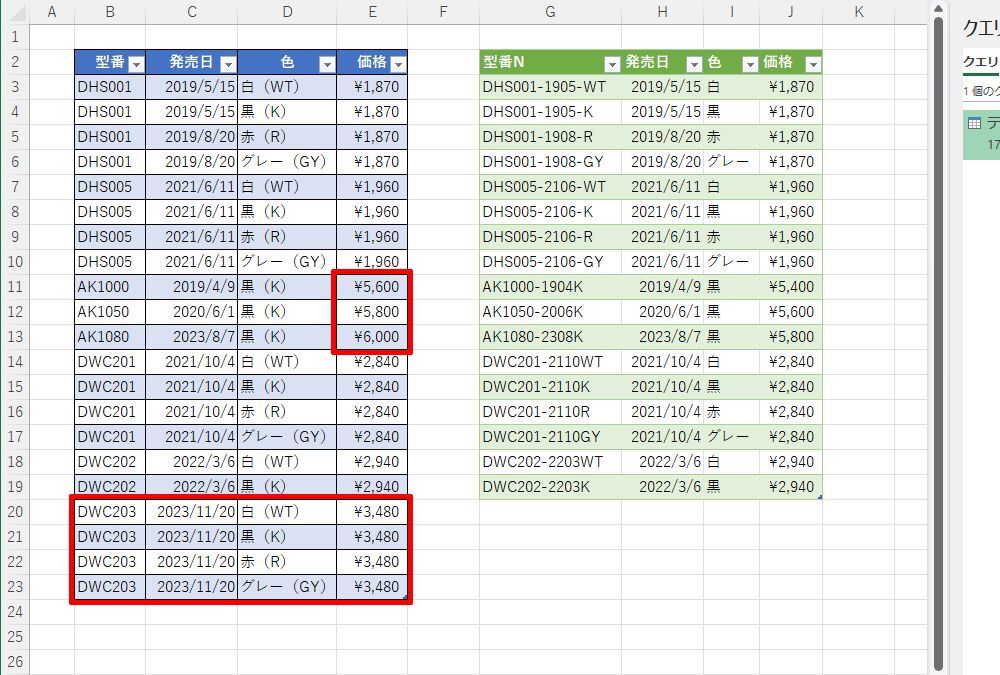1000x675 pixels.
Task: Expand the 色 filter in the blue table
Action: click(x=326, y=63)
